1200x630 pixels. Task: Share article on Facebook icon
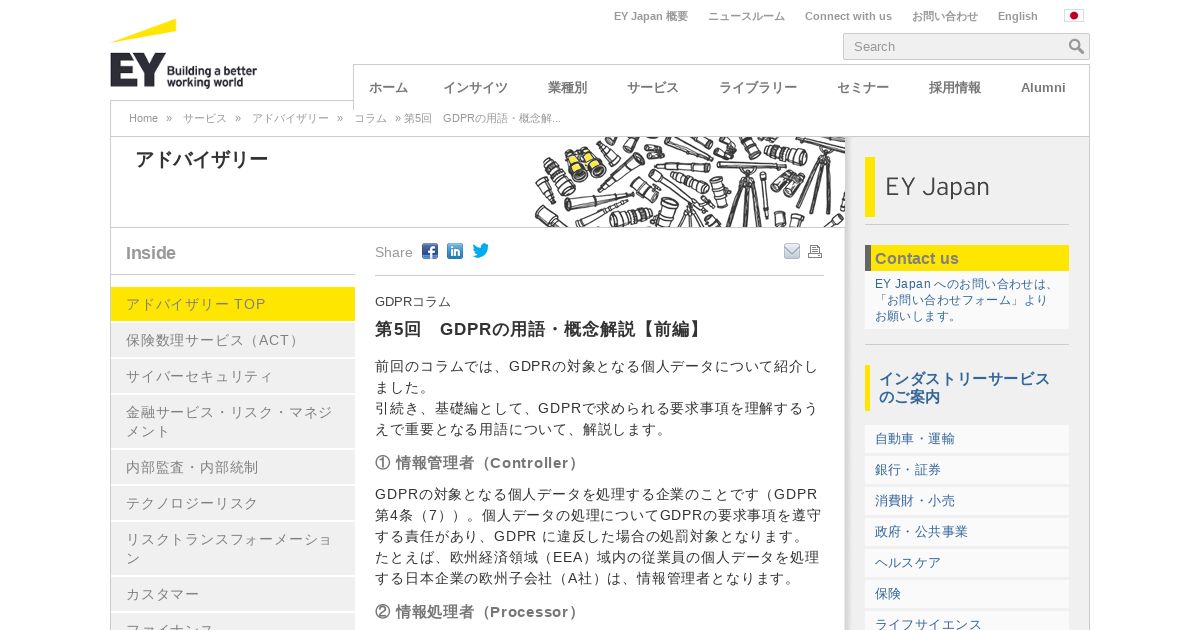click(430, 251)
